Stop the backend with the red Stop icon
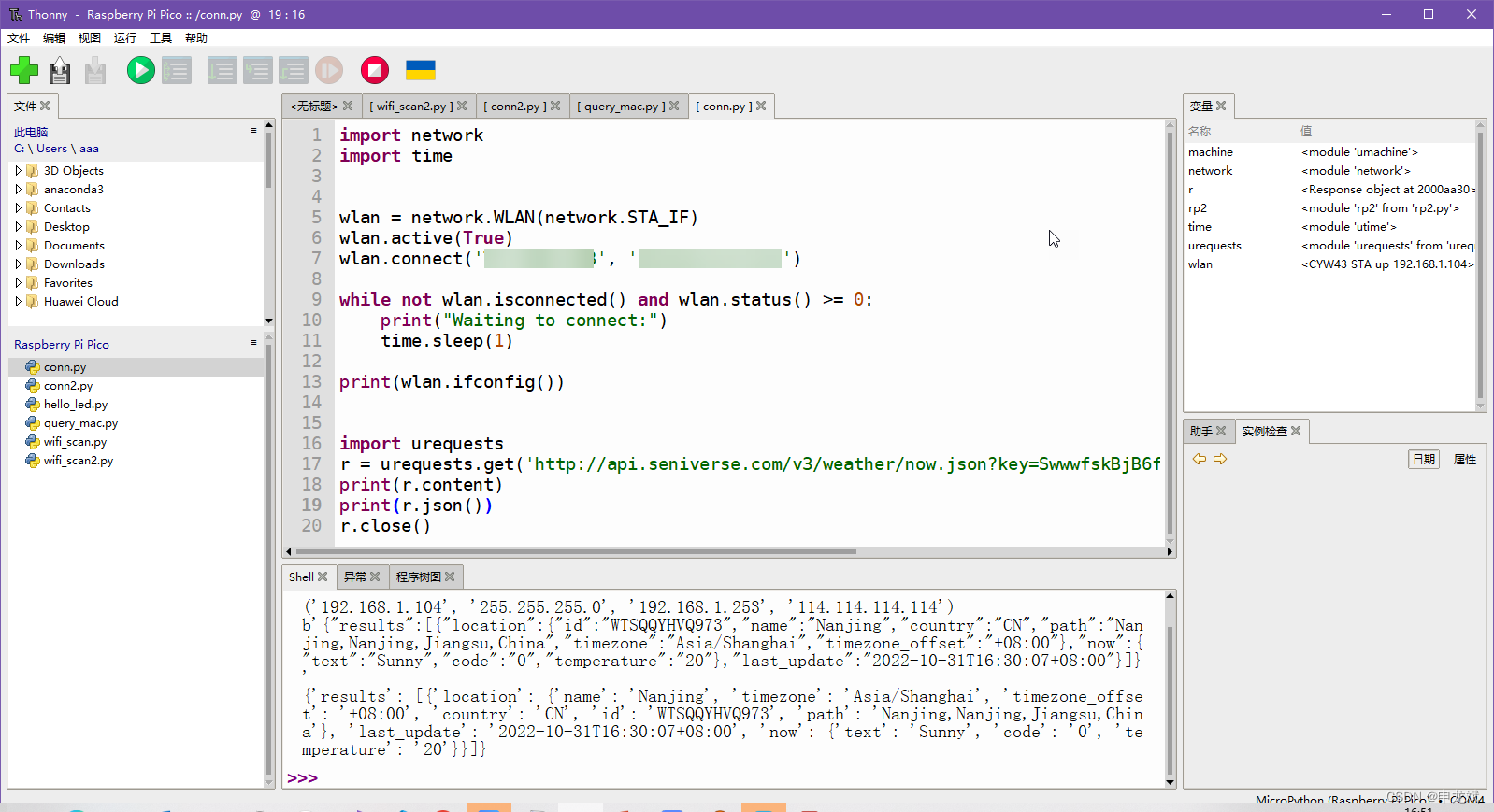Viewport: 1494px width, 812px height. tap(375, 70)
